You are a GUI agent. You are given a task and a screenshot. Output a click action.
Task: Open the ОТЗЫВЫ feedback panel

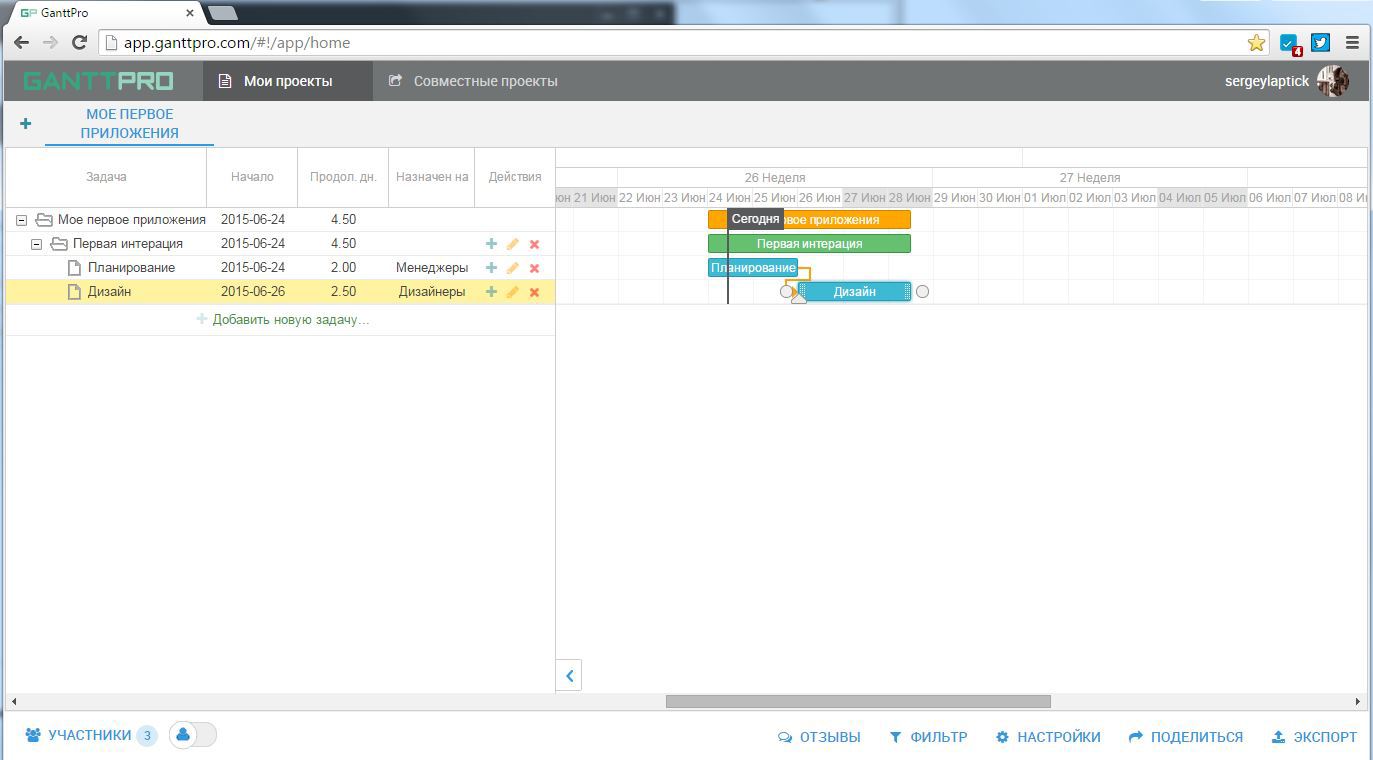[x=819, y=737]
